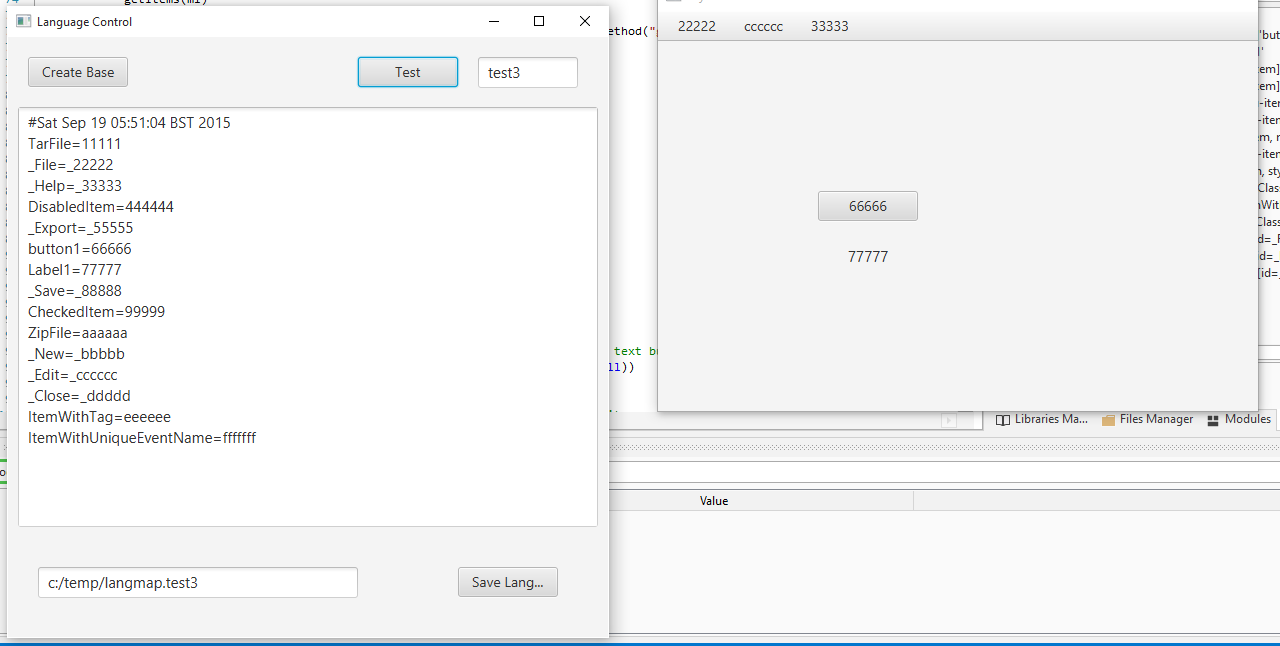
Task: Click the timestamp comment line in text area
Action: [x=129, y=123]
